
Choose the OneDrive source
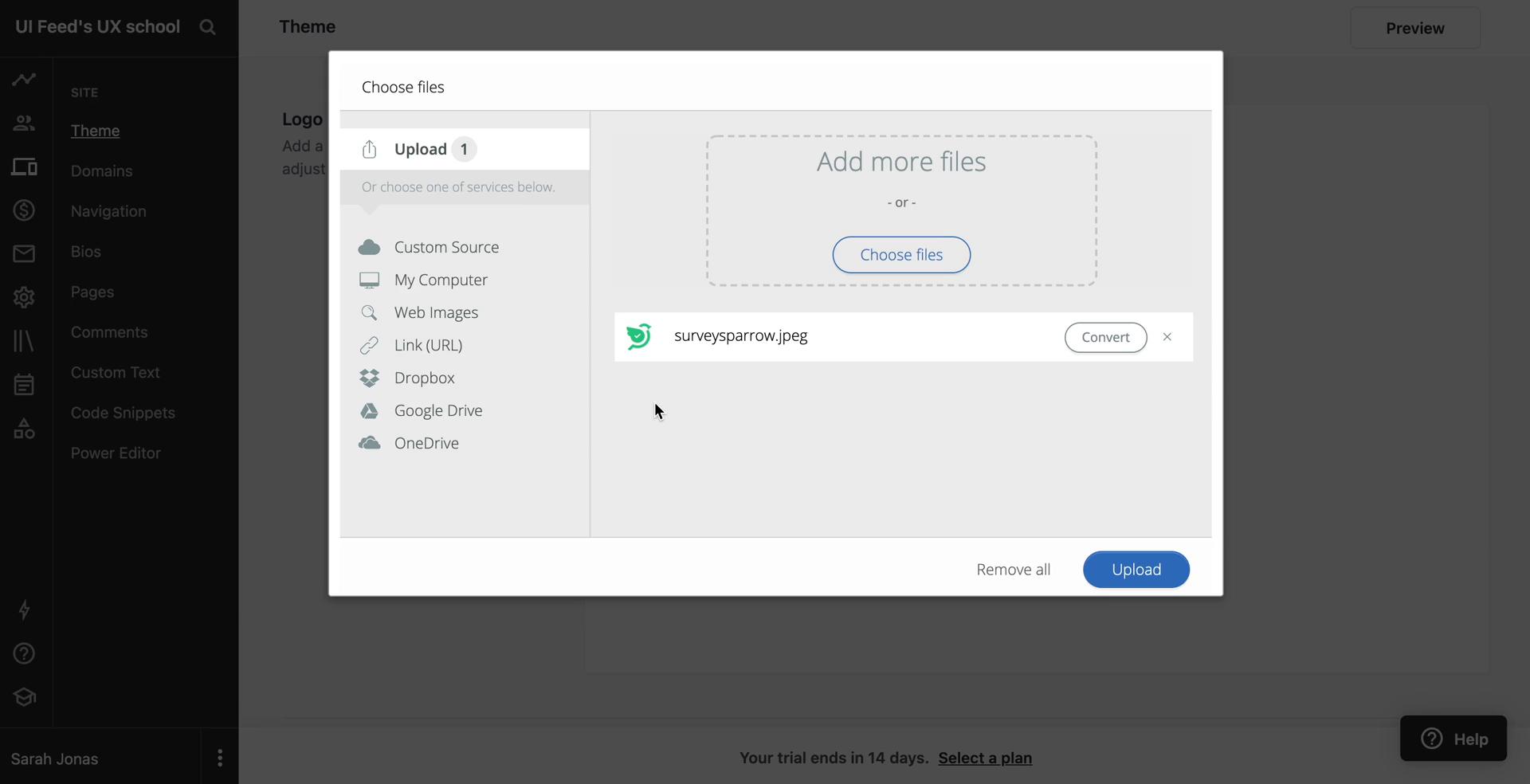(x=426, y=443)
